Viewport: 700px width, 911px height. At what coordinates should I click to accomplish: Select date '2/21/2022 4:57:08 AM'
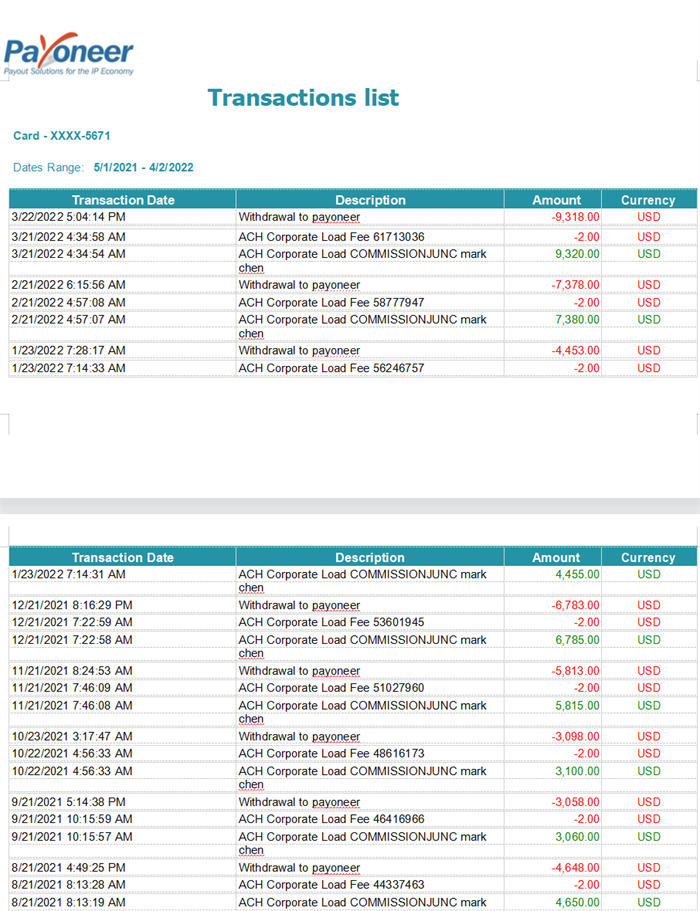pos(69,302)
